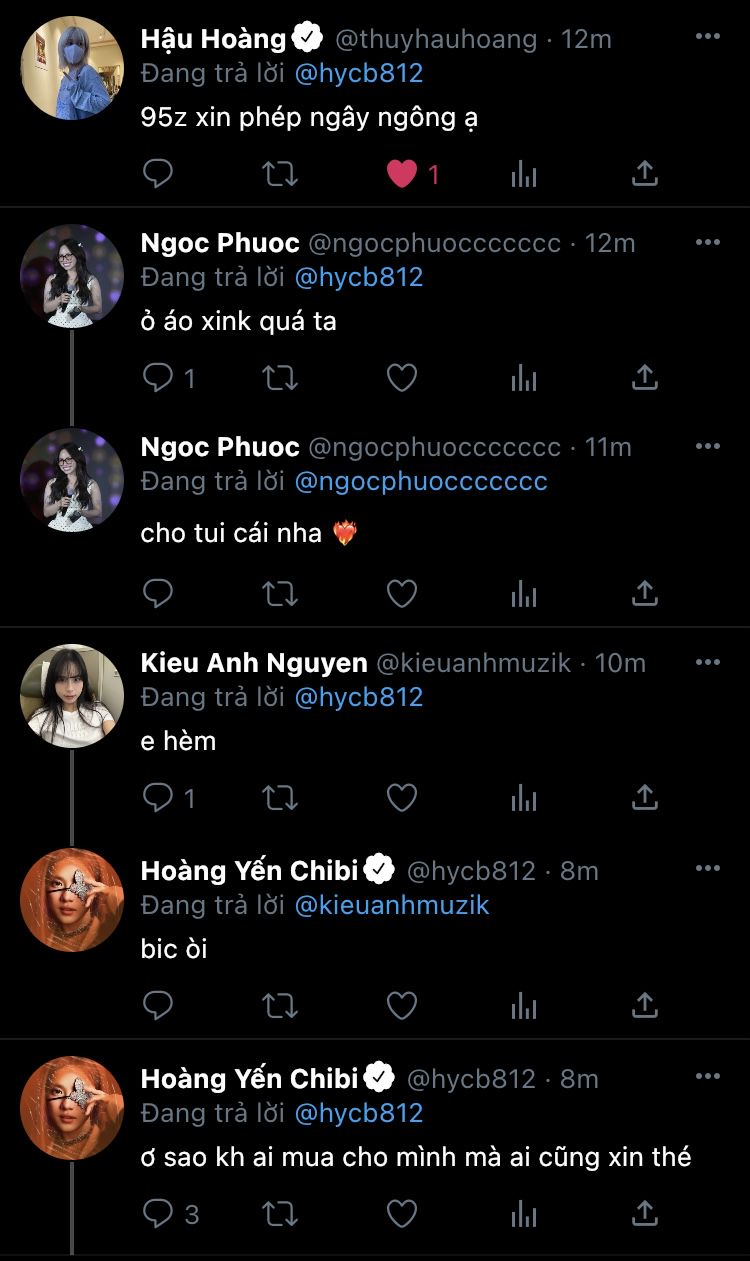Open more menu on 'cho tui cái nha' tweet
This screenshot has width=750, height=1261.
pos(707,445)
